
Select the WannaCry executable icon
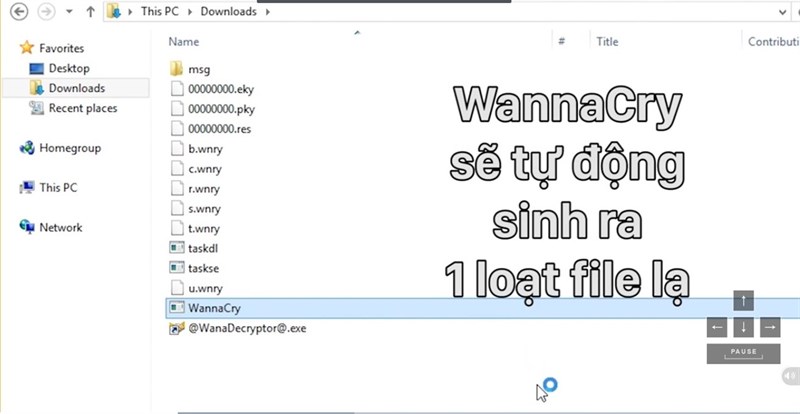click(177, 308)
